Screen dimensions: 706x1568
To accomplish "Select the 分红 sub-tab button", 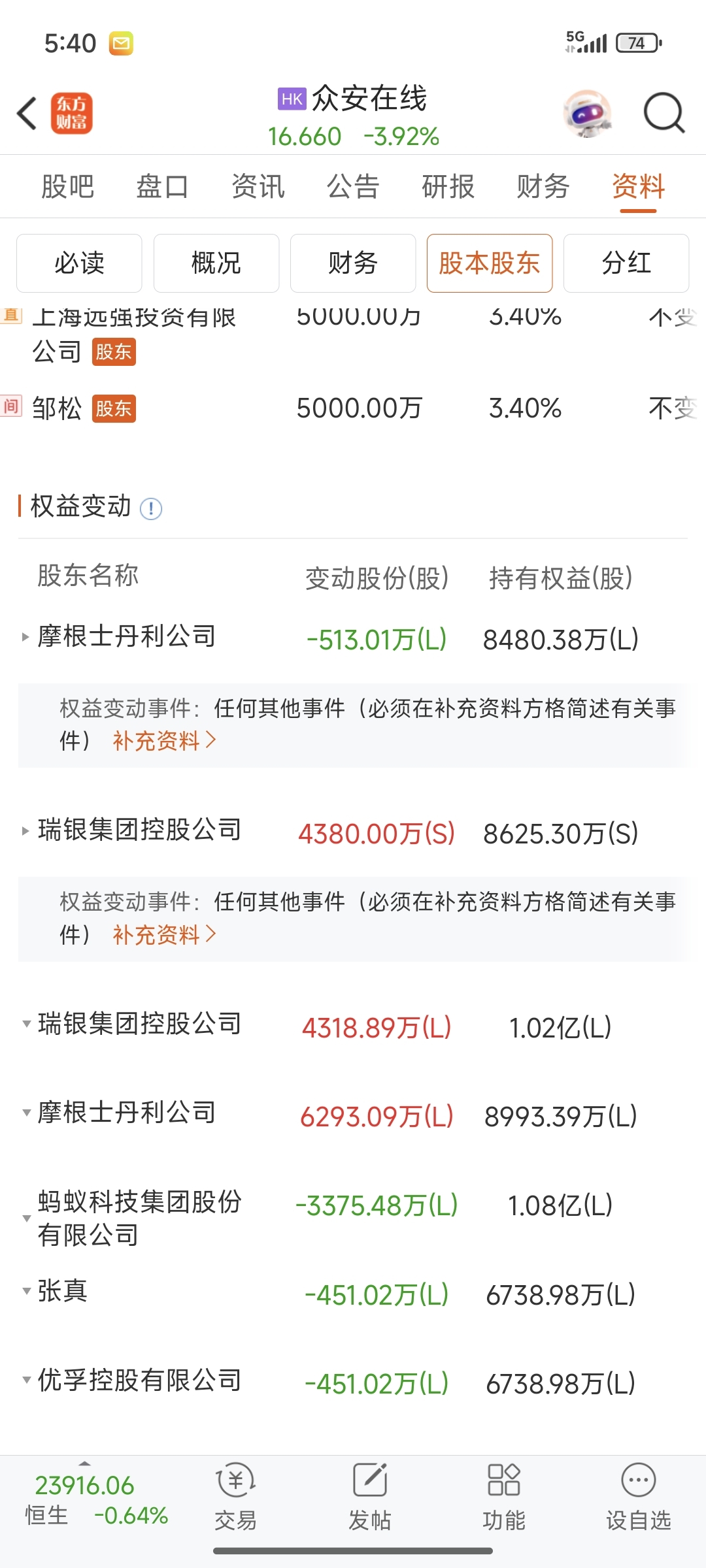I will coord(626,263).
